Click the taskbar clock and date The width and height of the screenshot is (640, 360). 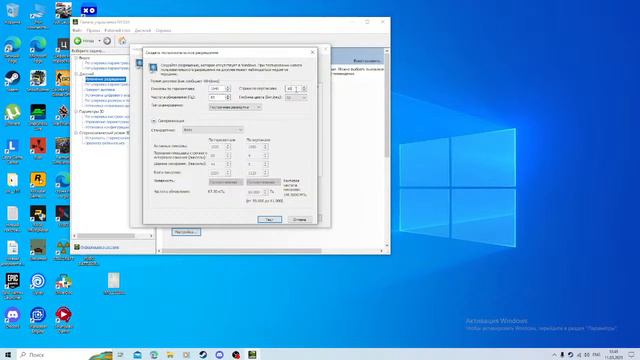click(613, 355)
